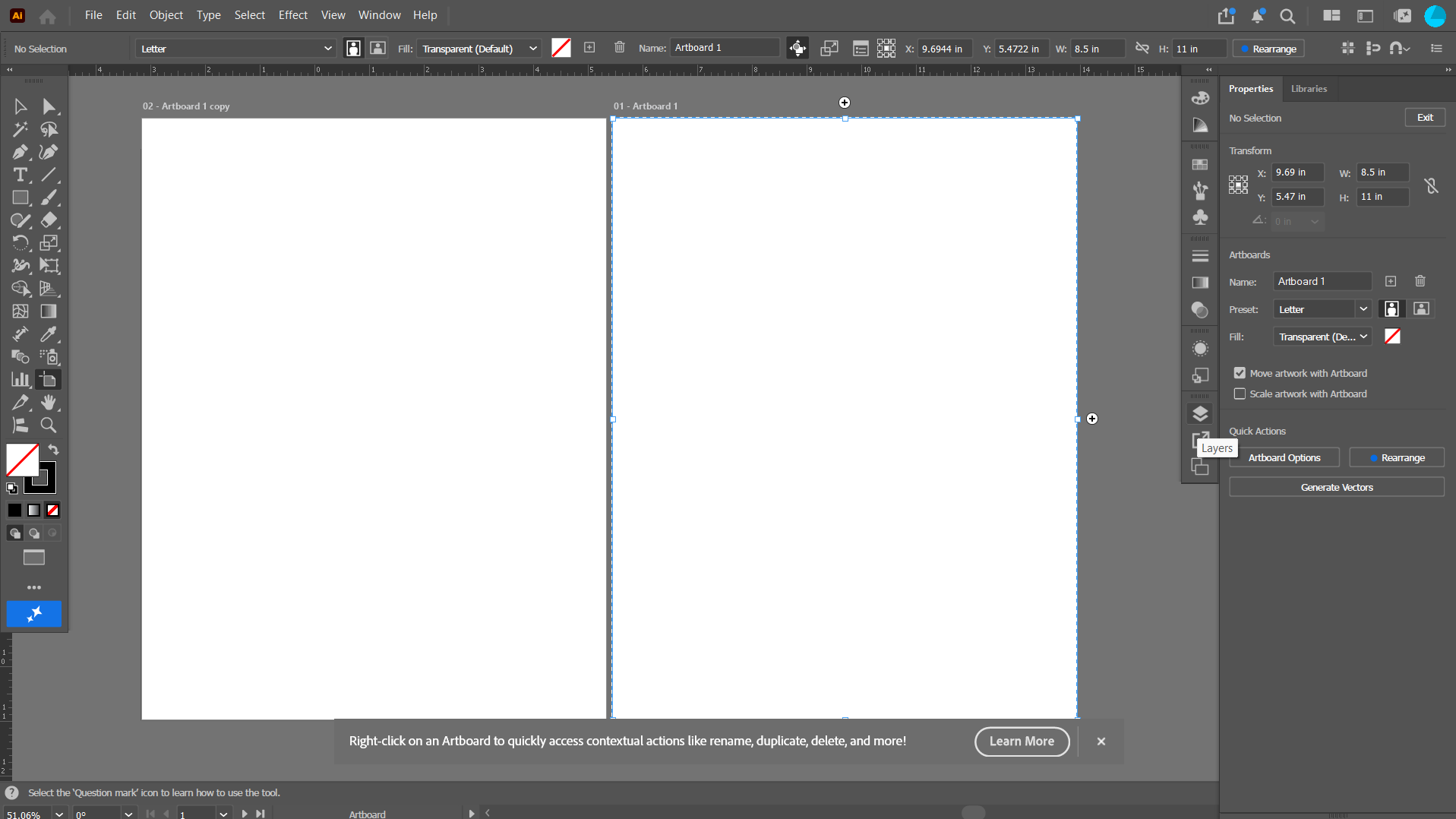Click the artboard Name field in Properties
The width and height of the screenshot is (1456, 819).
tap(1322, 281)
